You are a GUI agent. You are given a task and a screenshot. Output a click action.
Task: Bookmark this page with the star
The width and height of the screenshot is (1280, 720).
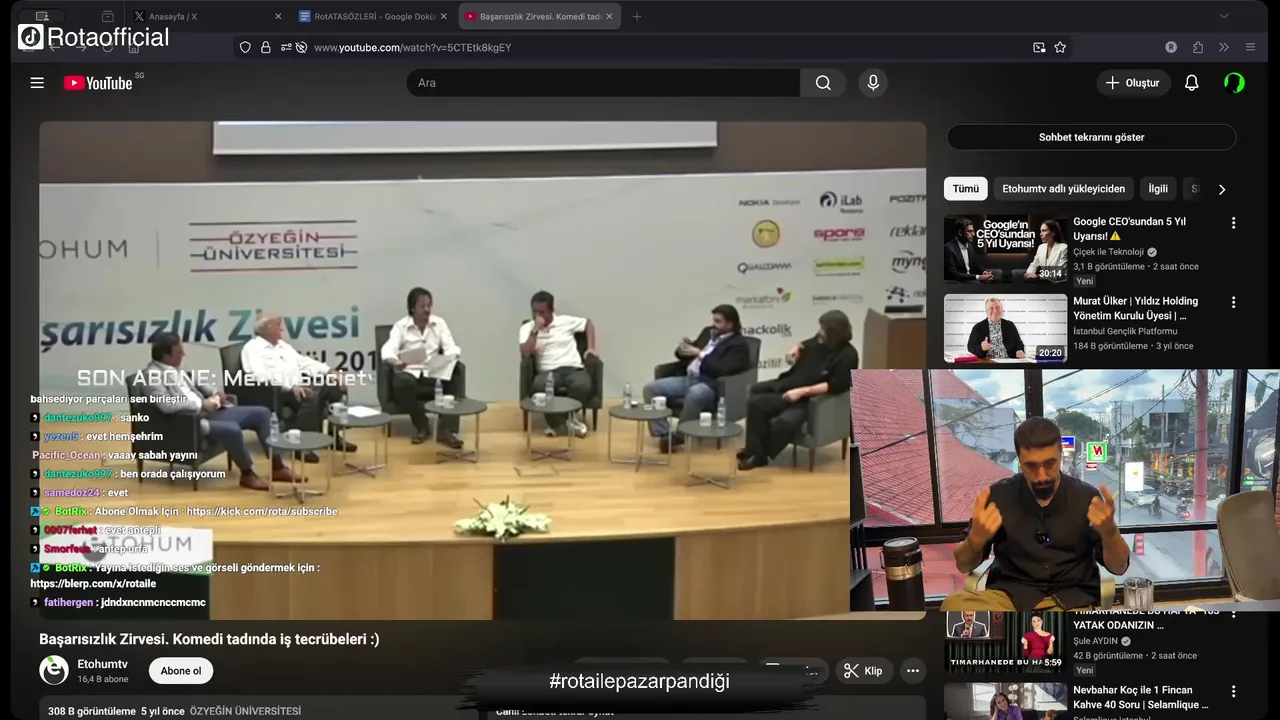1060,47
